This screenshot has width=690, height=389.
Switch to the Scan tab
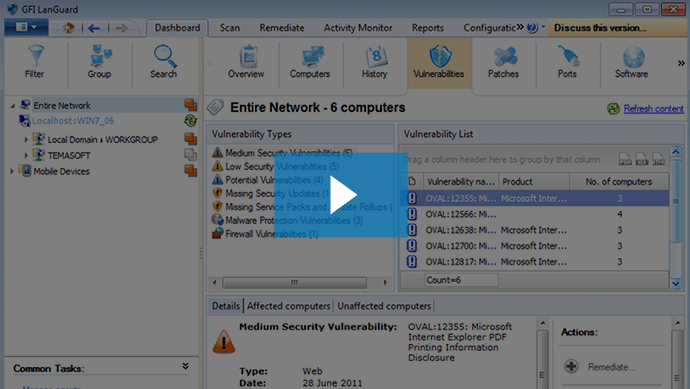tap(230, 28)
